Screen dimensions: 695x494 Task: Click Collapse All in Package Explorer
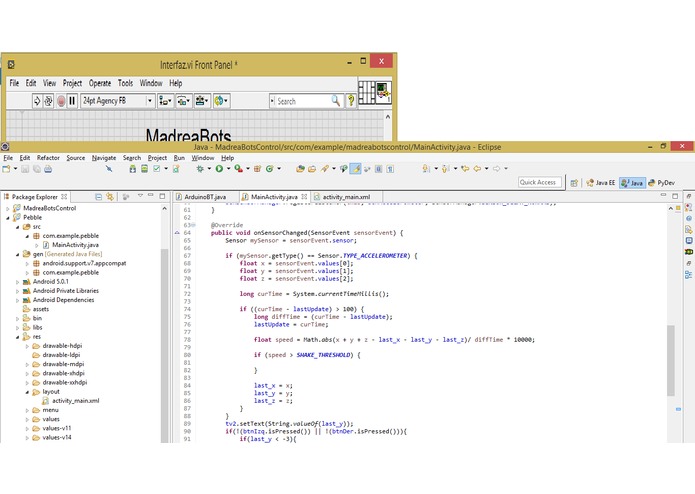[98, 197]
